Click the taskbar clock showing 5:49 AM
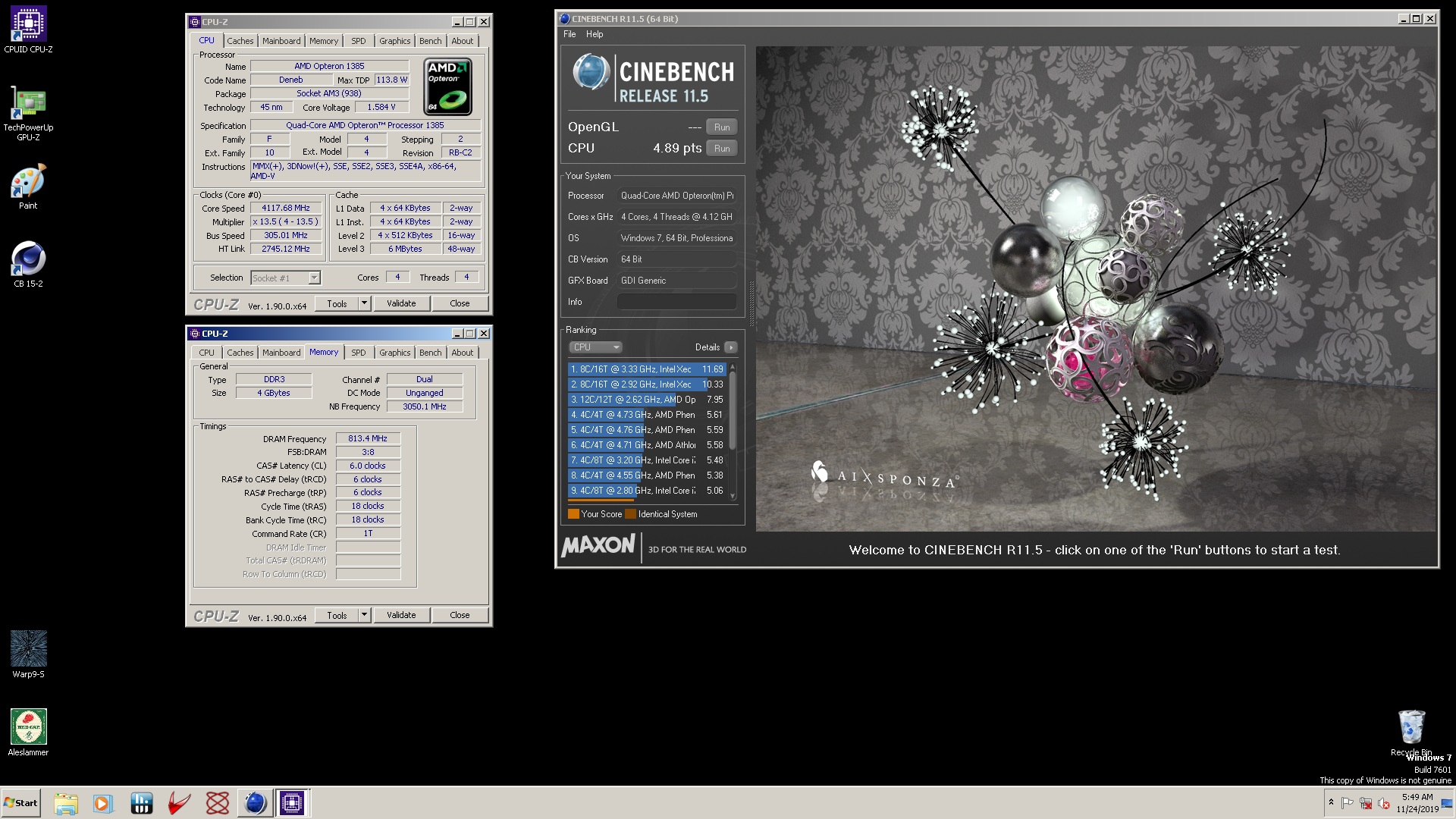Screen dimensions: 1456x819 coord(1417,803)
